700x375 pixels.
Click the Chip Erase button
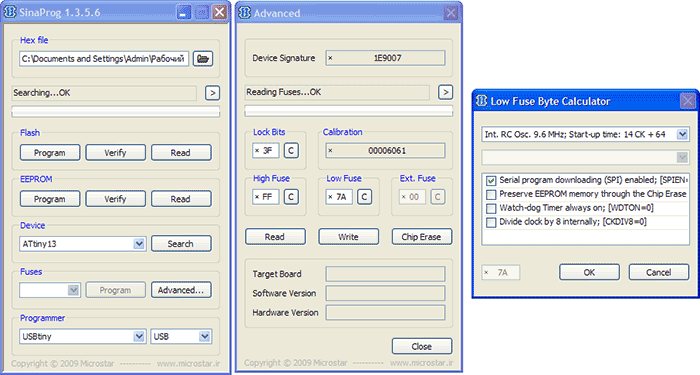(x=421, y=237)
